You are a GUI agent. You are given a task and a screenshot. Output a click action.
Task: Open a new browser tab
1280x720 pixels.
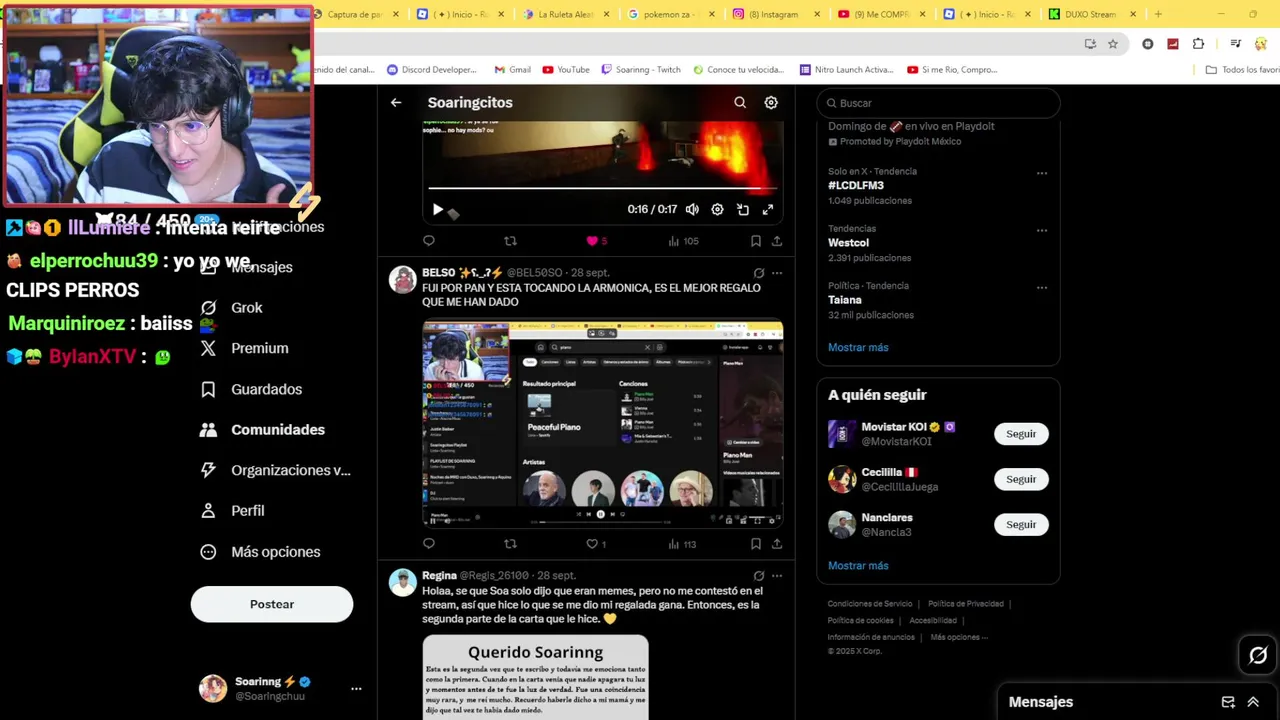tap(1158, 14)
